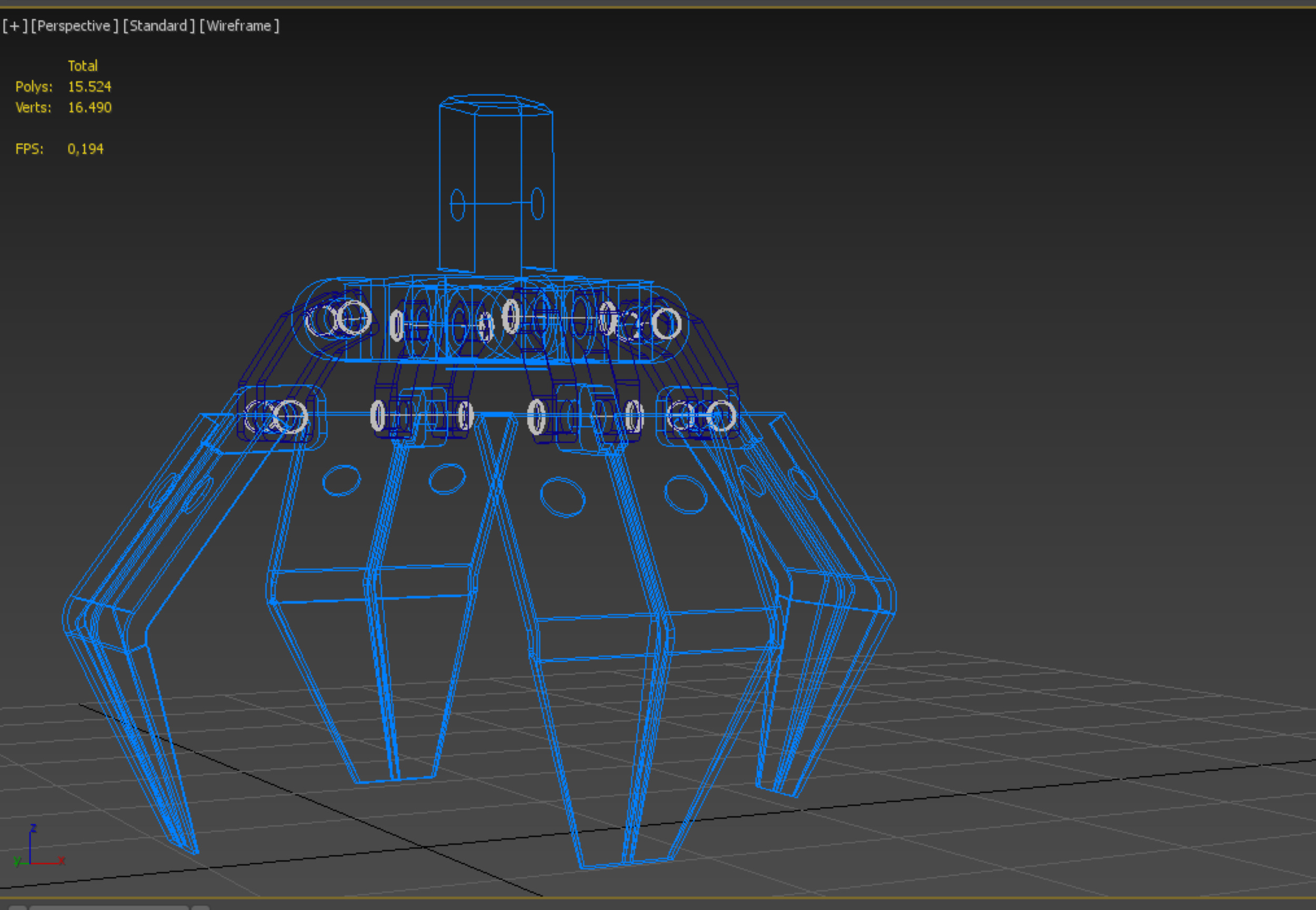Click the right oval hole on the shaft

tap(537, 204)
